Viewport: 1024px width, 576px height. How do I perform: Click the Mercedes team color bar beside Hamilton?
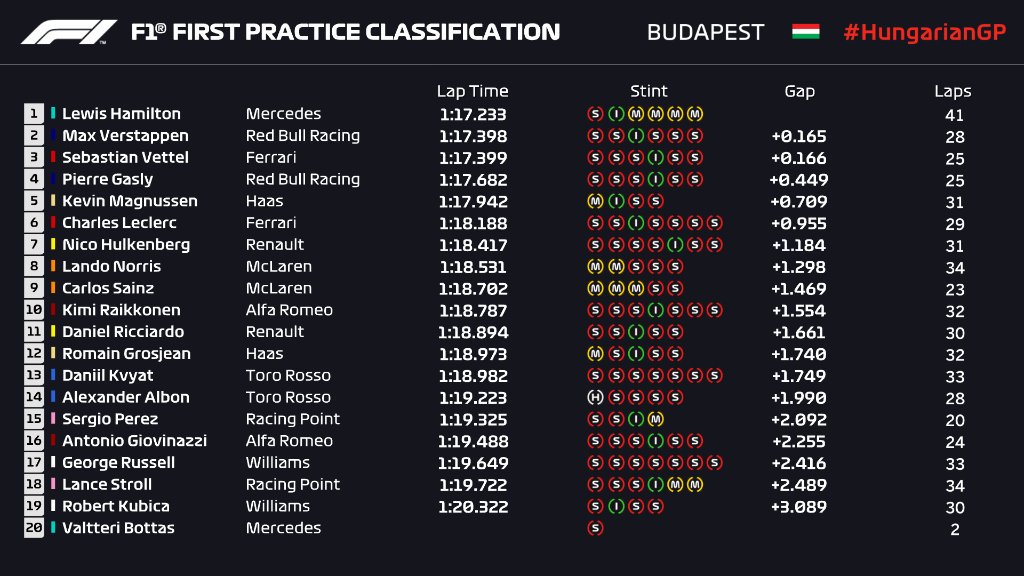(53, 114)
